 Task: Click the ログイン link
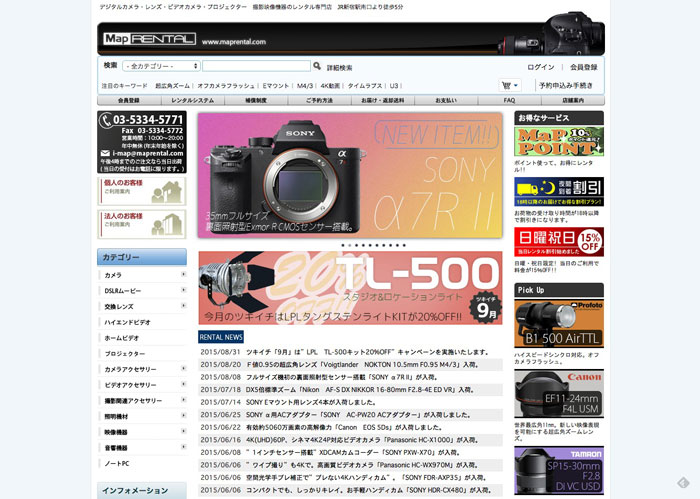[x=541, y=67]
